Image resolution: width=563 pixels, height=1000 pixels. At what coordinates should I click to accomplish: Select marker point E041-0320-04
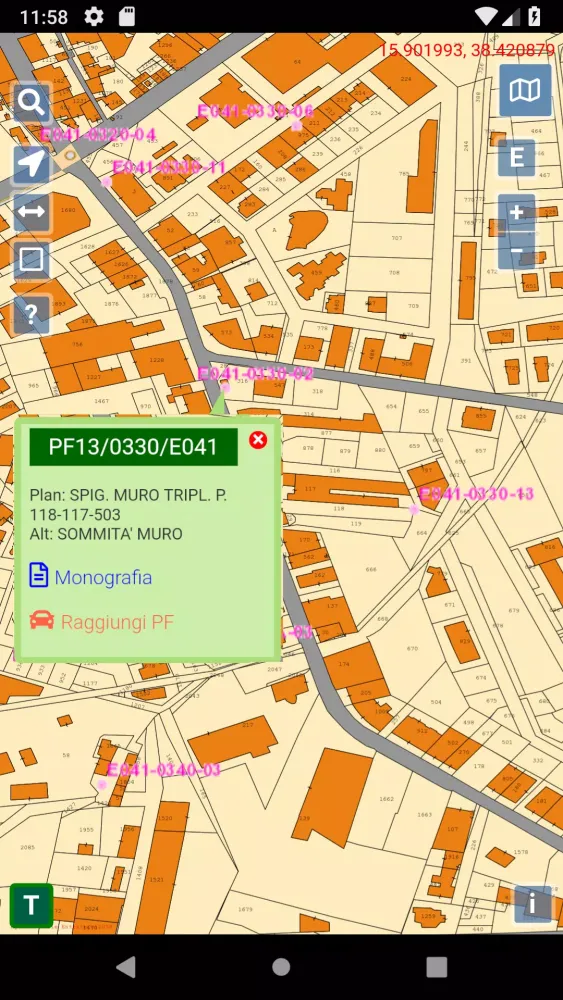(69, 154)
